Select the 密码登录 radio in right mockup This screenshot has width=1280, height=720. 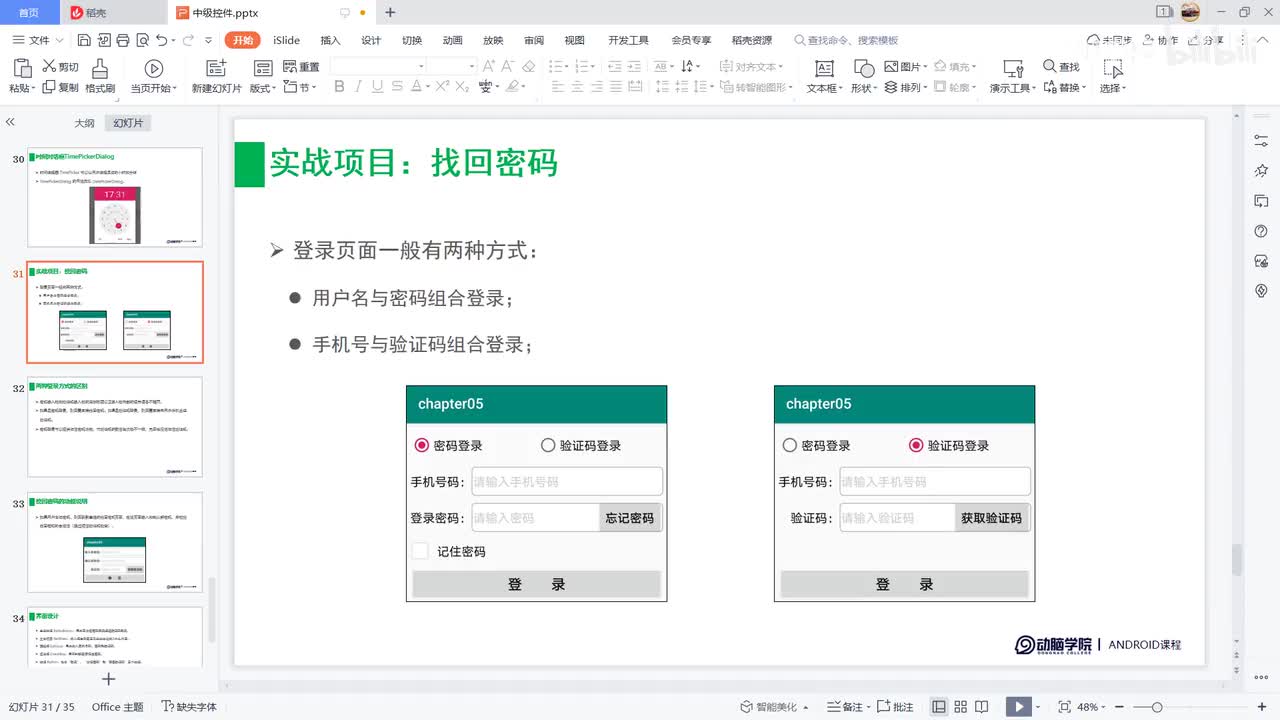pos(790,445)
